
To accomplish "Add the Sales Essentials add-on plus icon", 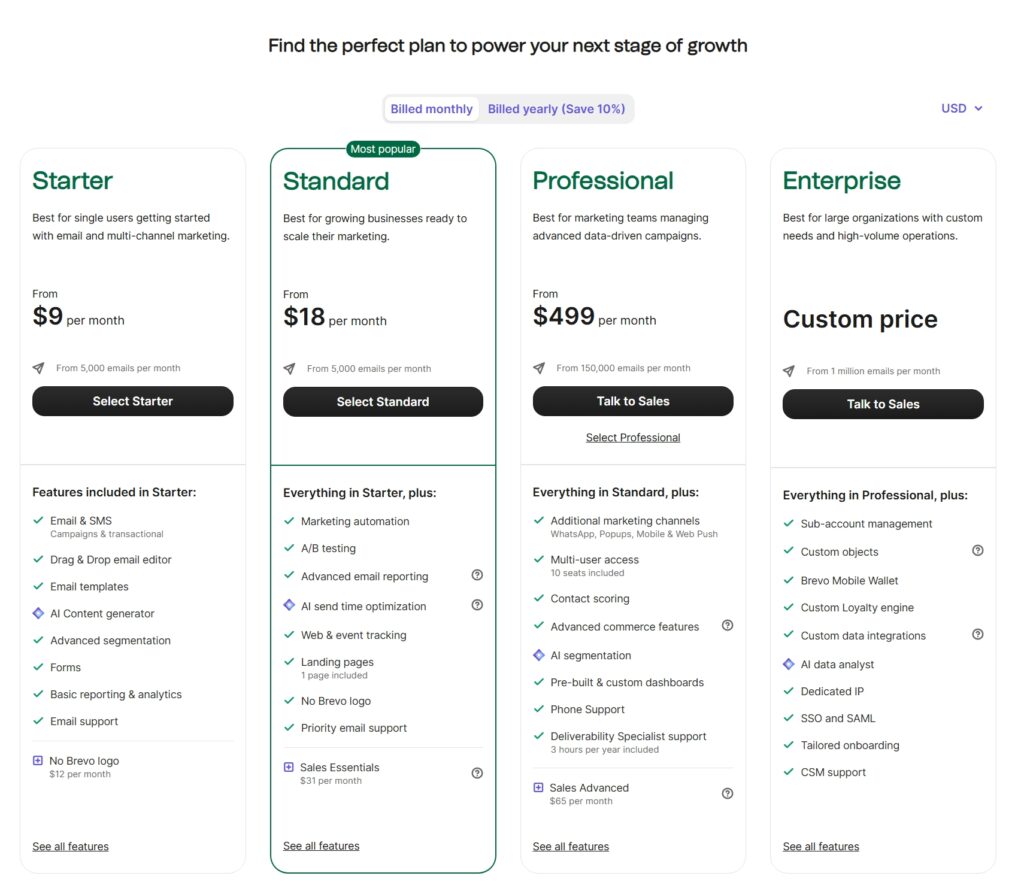I will [289, 767].
